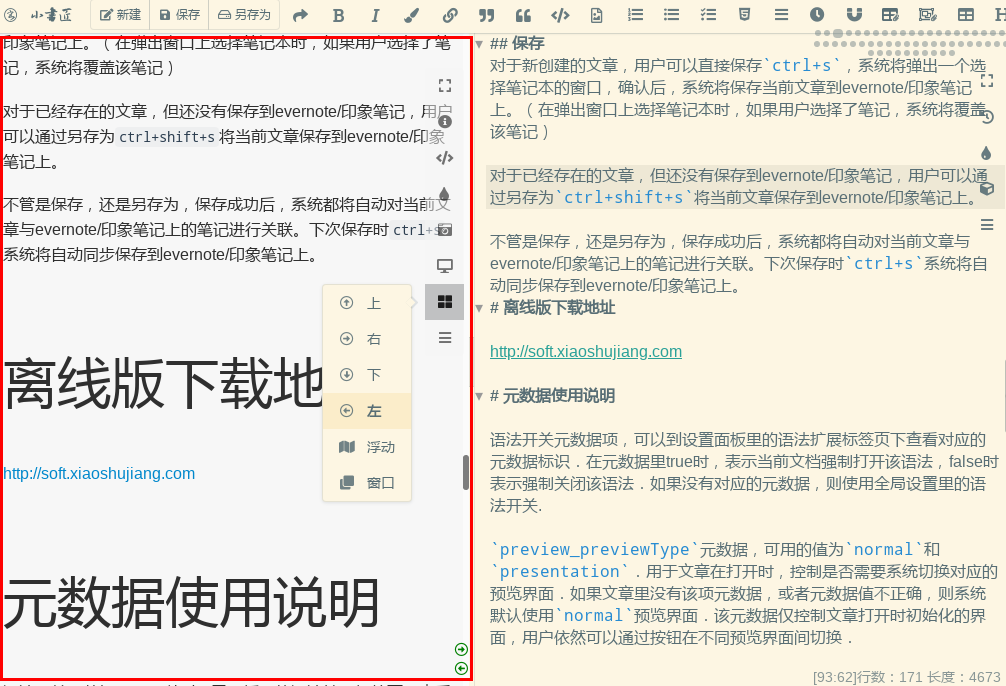Insert task checklist
Screen dimensions: 1006x686
(708, 14)
